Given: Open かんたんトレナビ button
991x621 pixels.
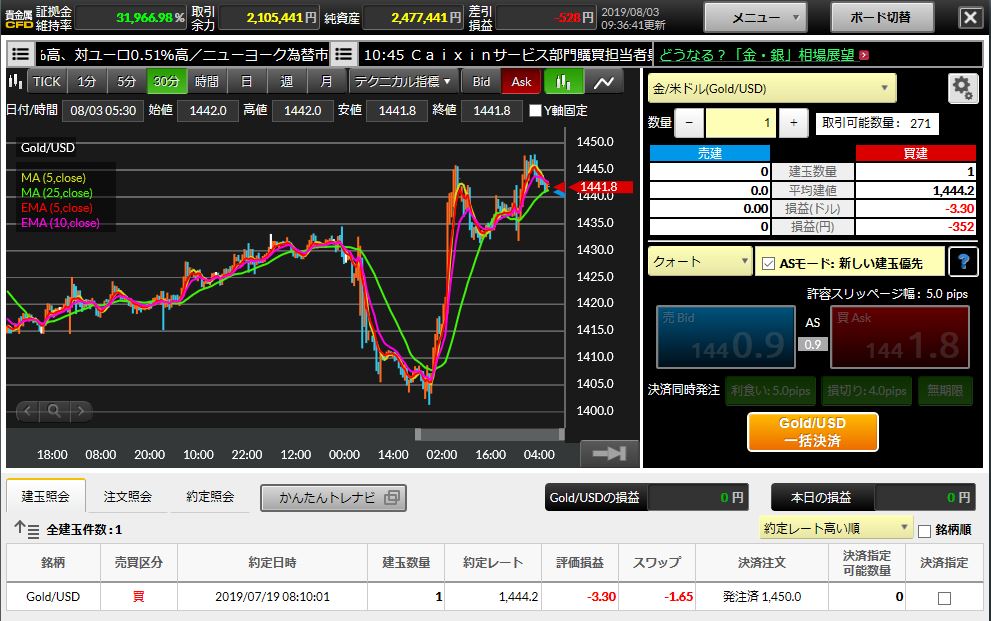Looking at the screenshot, I should coord(333,498).
